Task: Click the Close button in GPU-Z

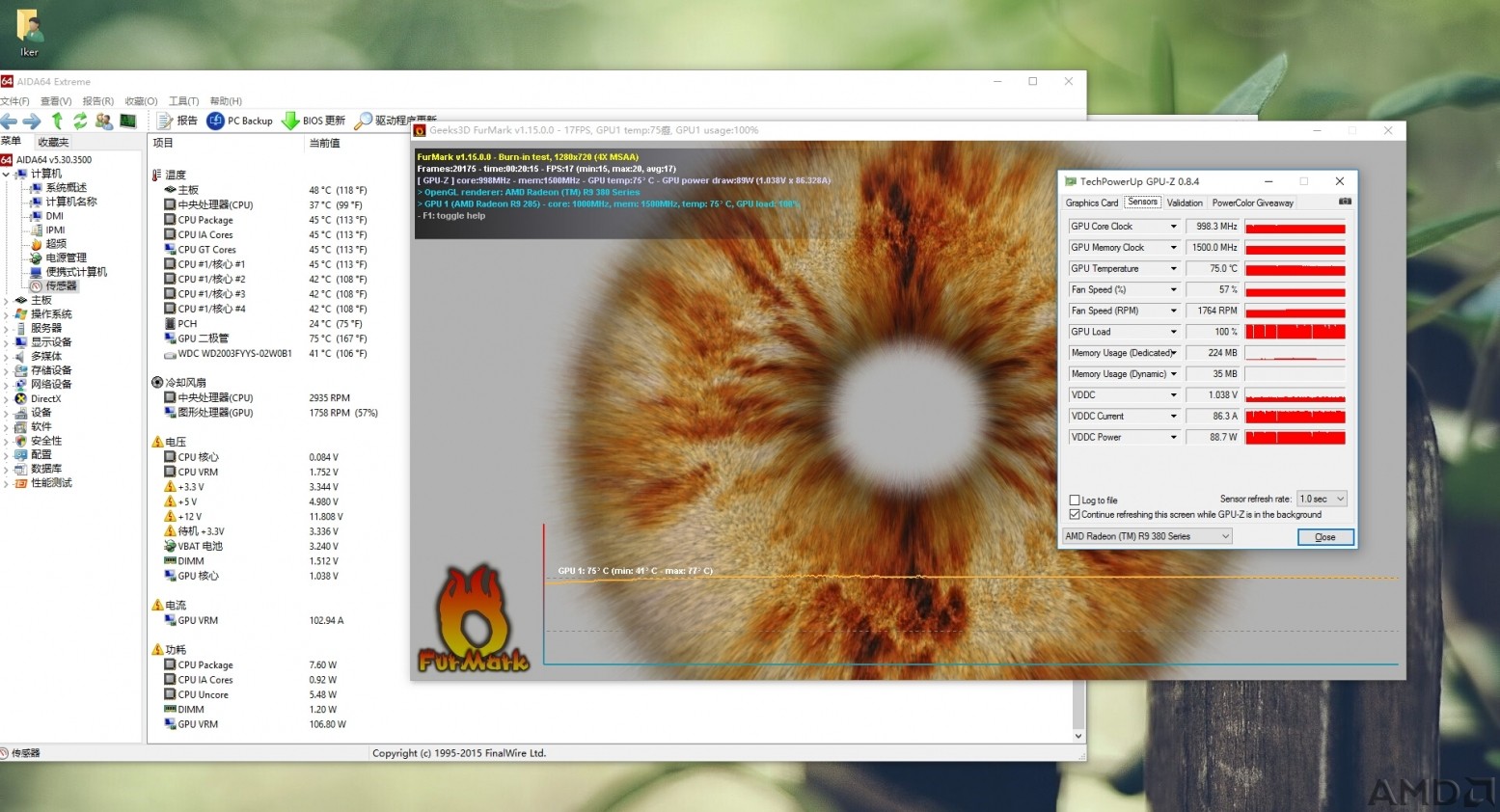Action: 1325,537
